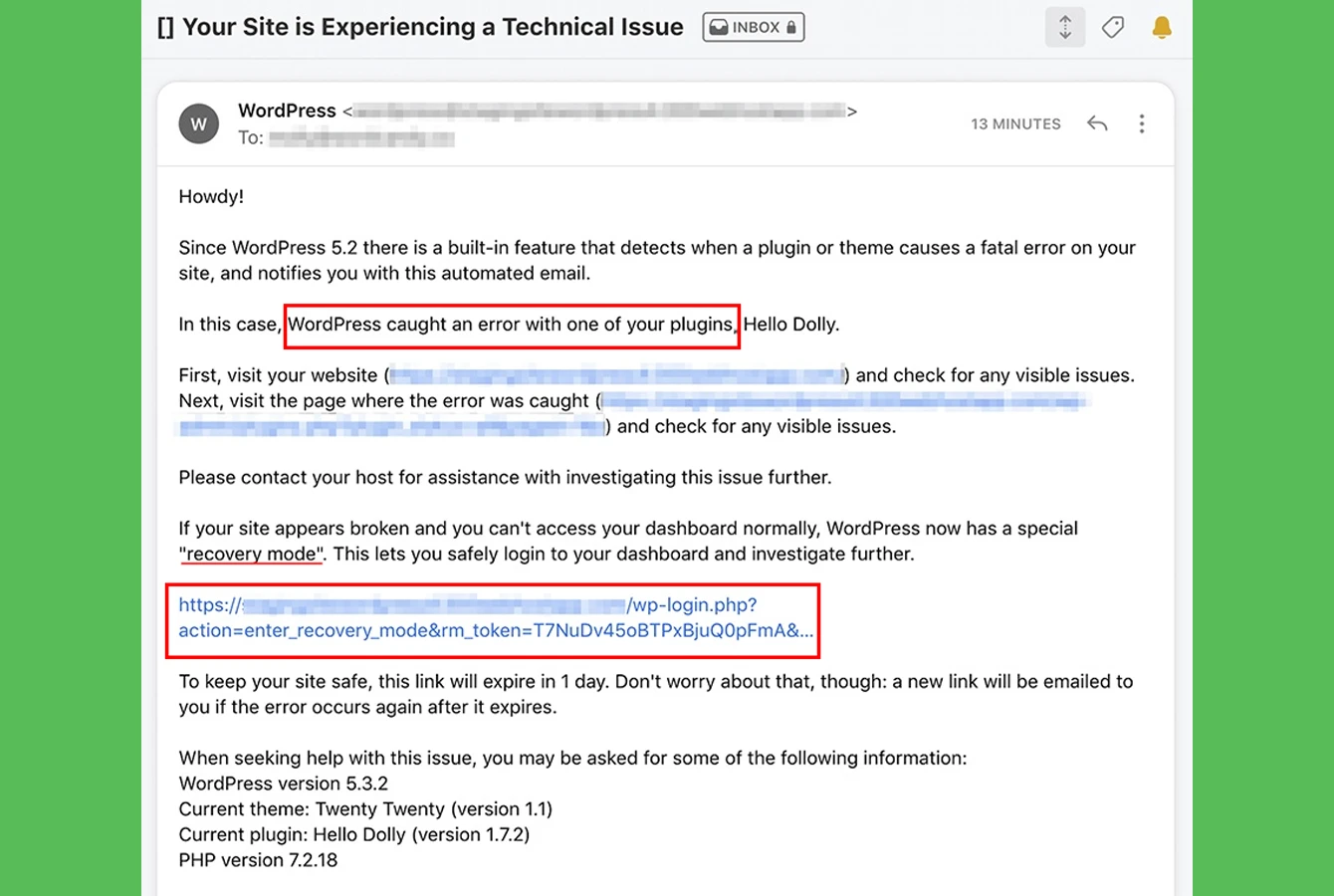Click the INBOX label badge
The height and width of the screenshot is (896, 1334).
754,27
